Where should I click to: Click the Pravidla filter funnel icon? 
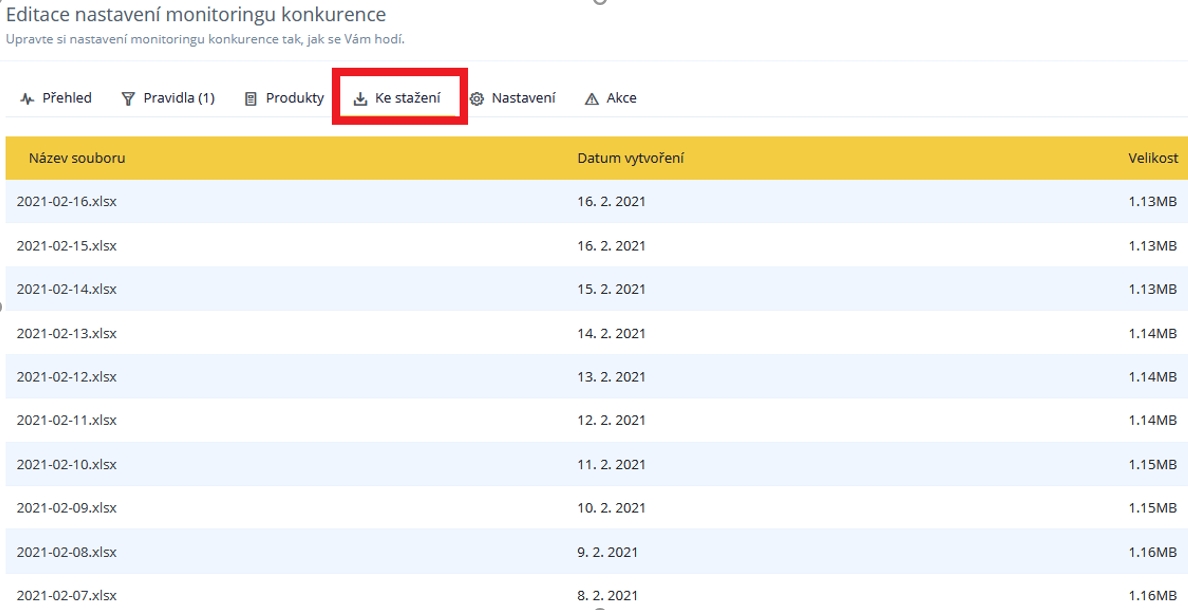click(128, 99)
